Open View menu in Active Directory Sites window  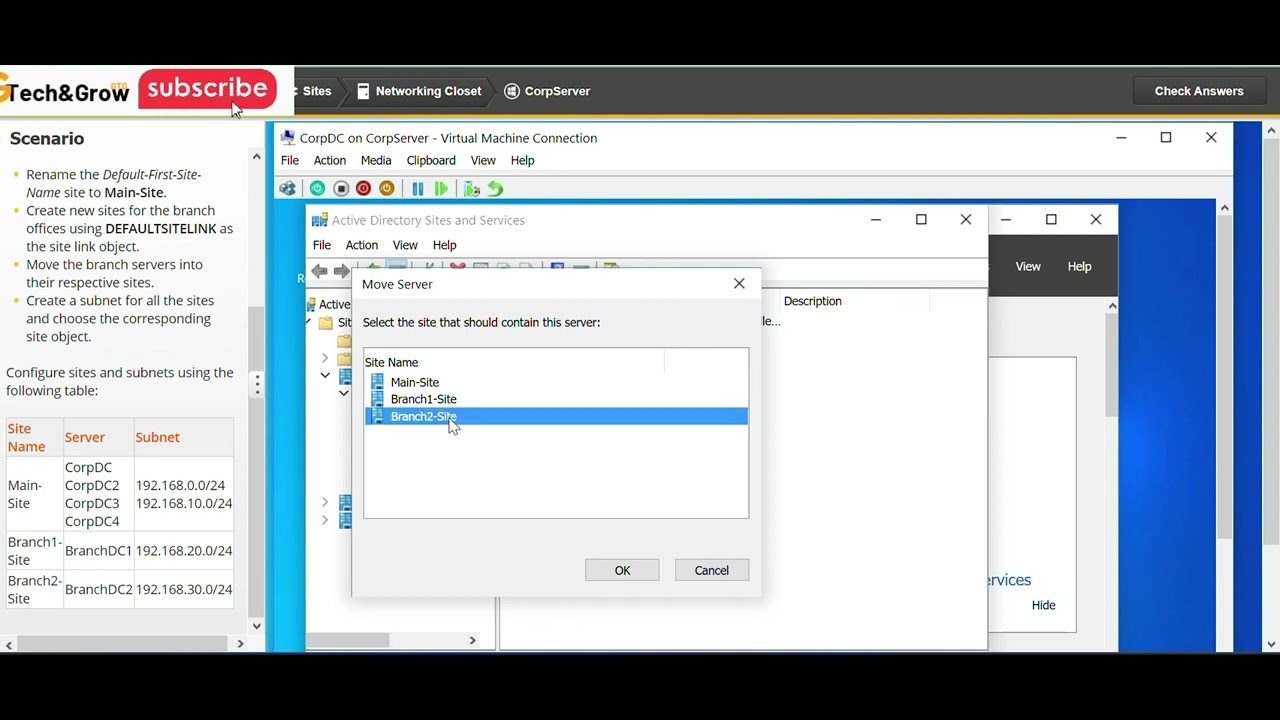click(405, 245)
